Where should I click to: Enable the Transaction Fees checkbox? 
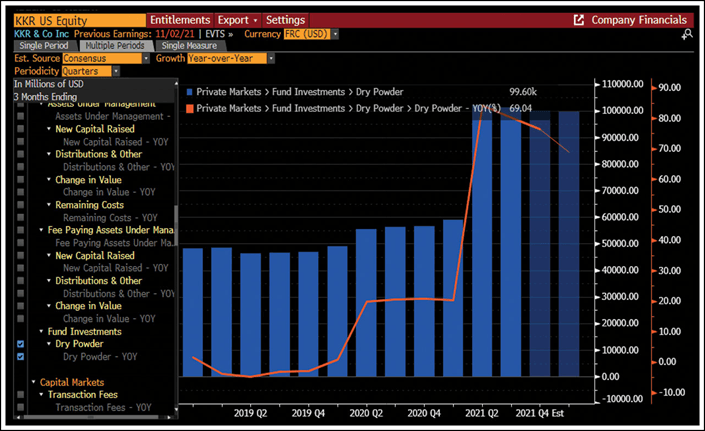point(21,395)
